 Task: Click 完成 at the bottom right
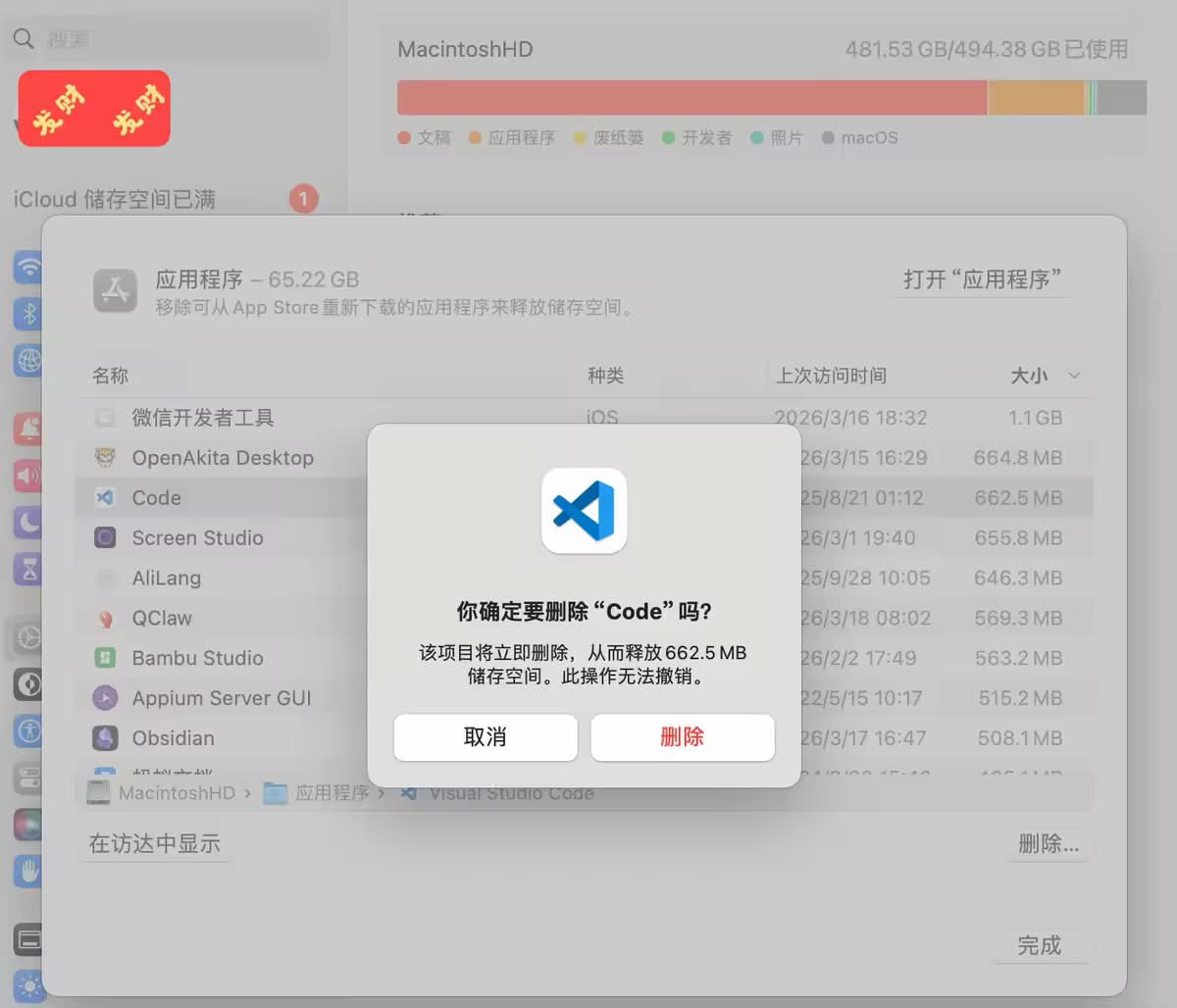point(1040,945)
